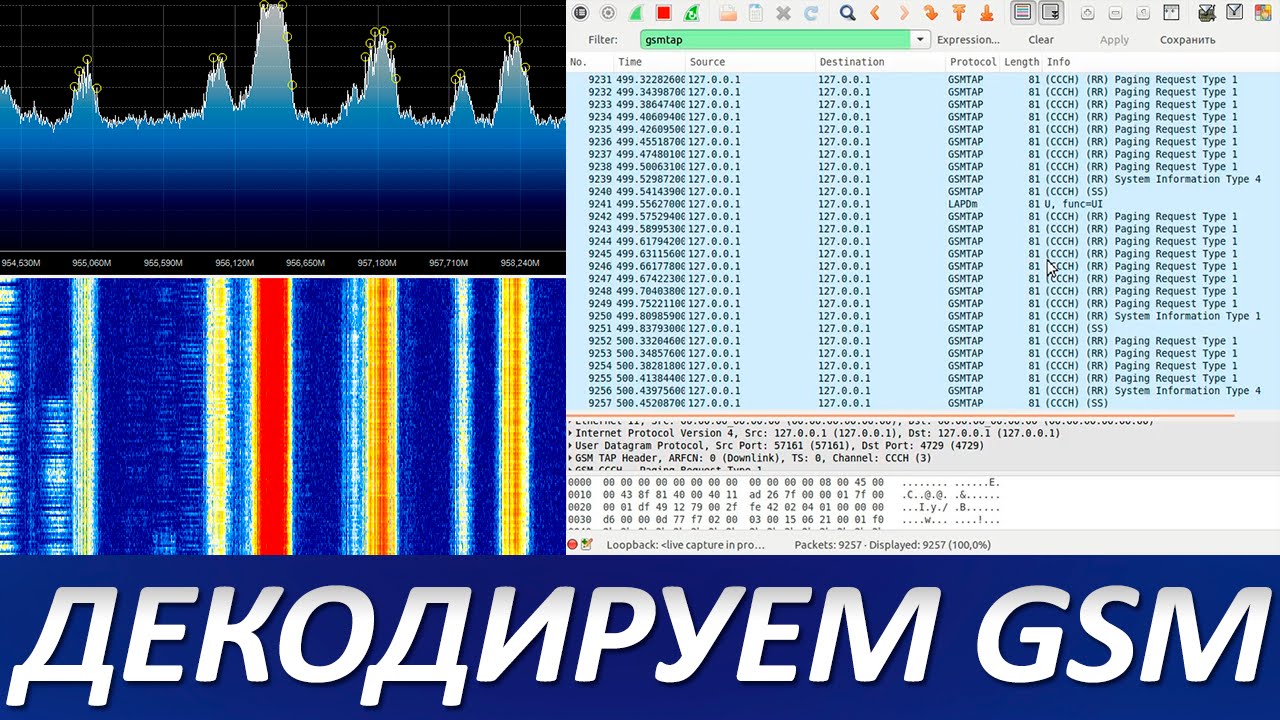Expand GSM TAP Header tree

click(571, 458)
